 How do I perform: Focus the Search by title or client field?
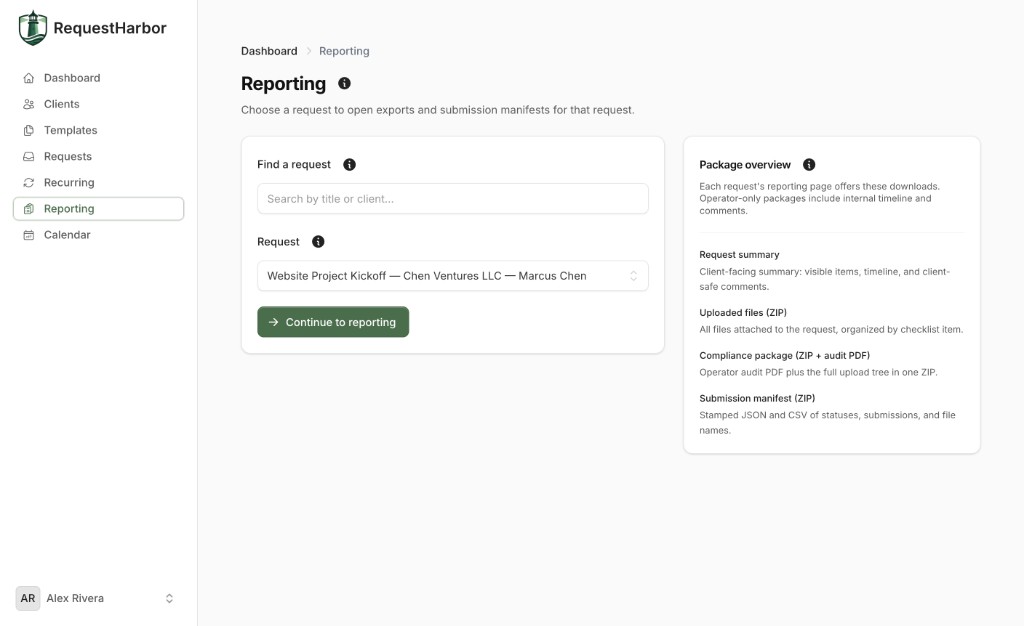(x=453, y=198)
